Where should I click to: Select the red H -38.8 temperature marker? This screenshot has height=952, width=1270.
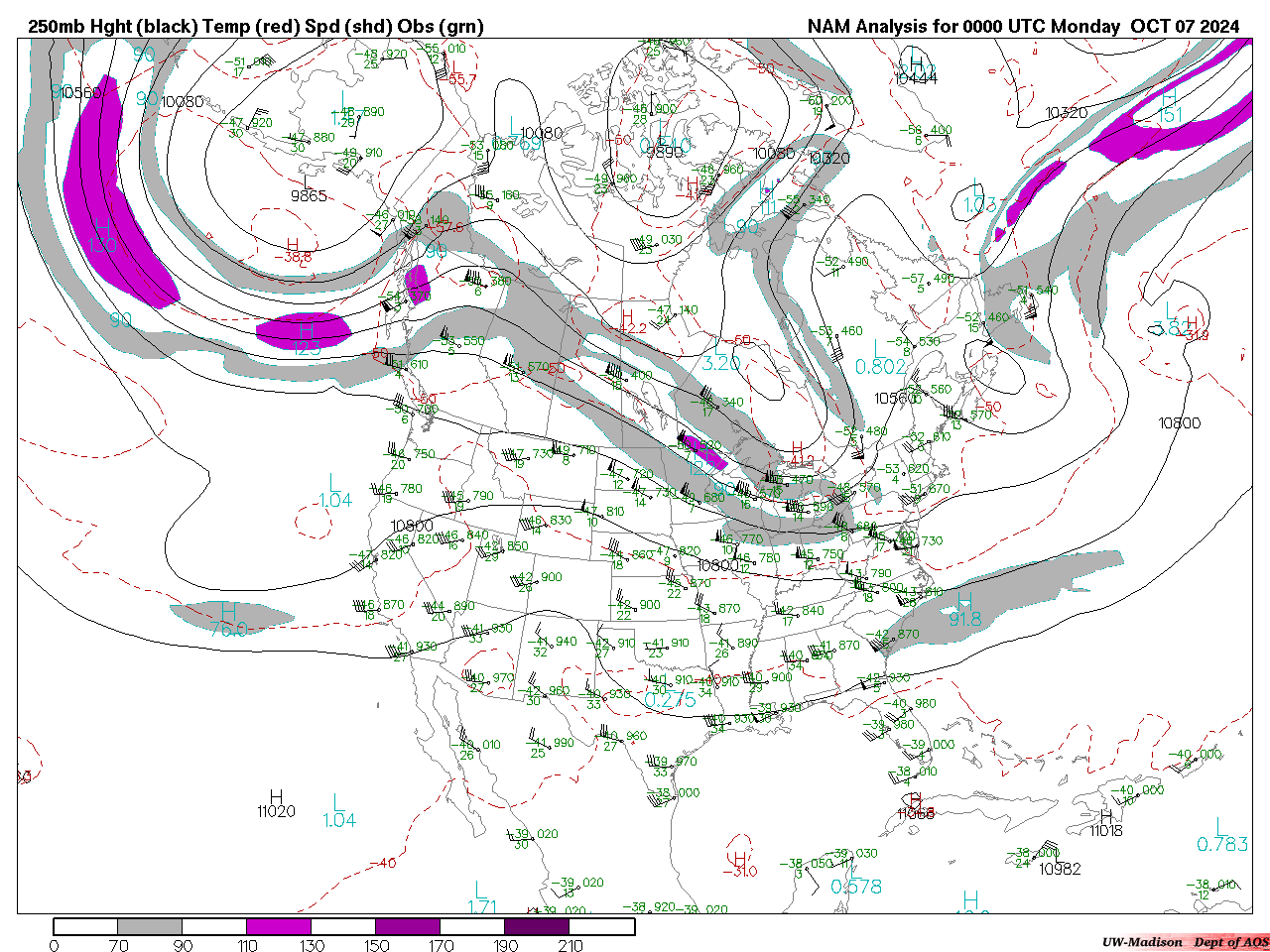click(x=293, y=250)
